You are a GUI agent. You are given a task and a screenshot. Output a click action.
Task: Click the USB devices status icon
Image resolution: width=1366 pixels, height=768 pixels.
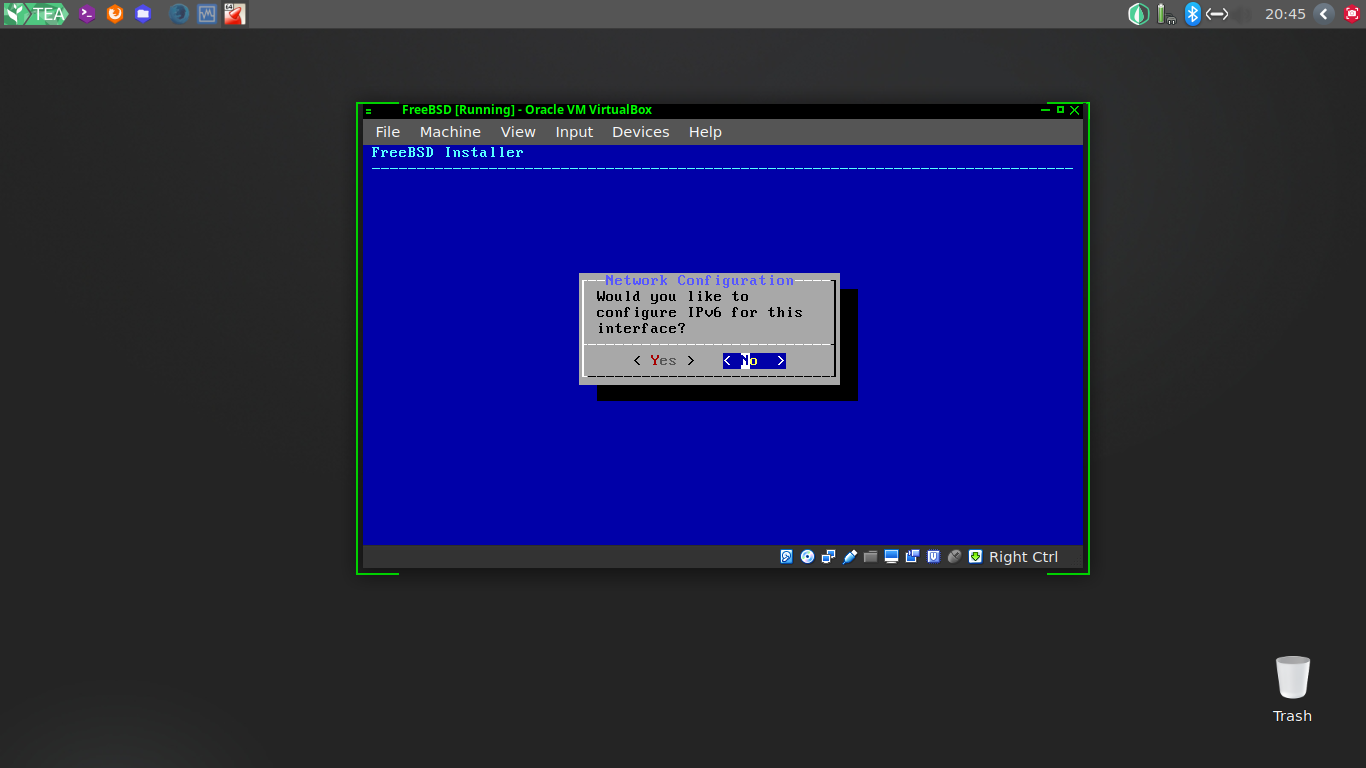point(850,557)
